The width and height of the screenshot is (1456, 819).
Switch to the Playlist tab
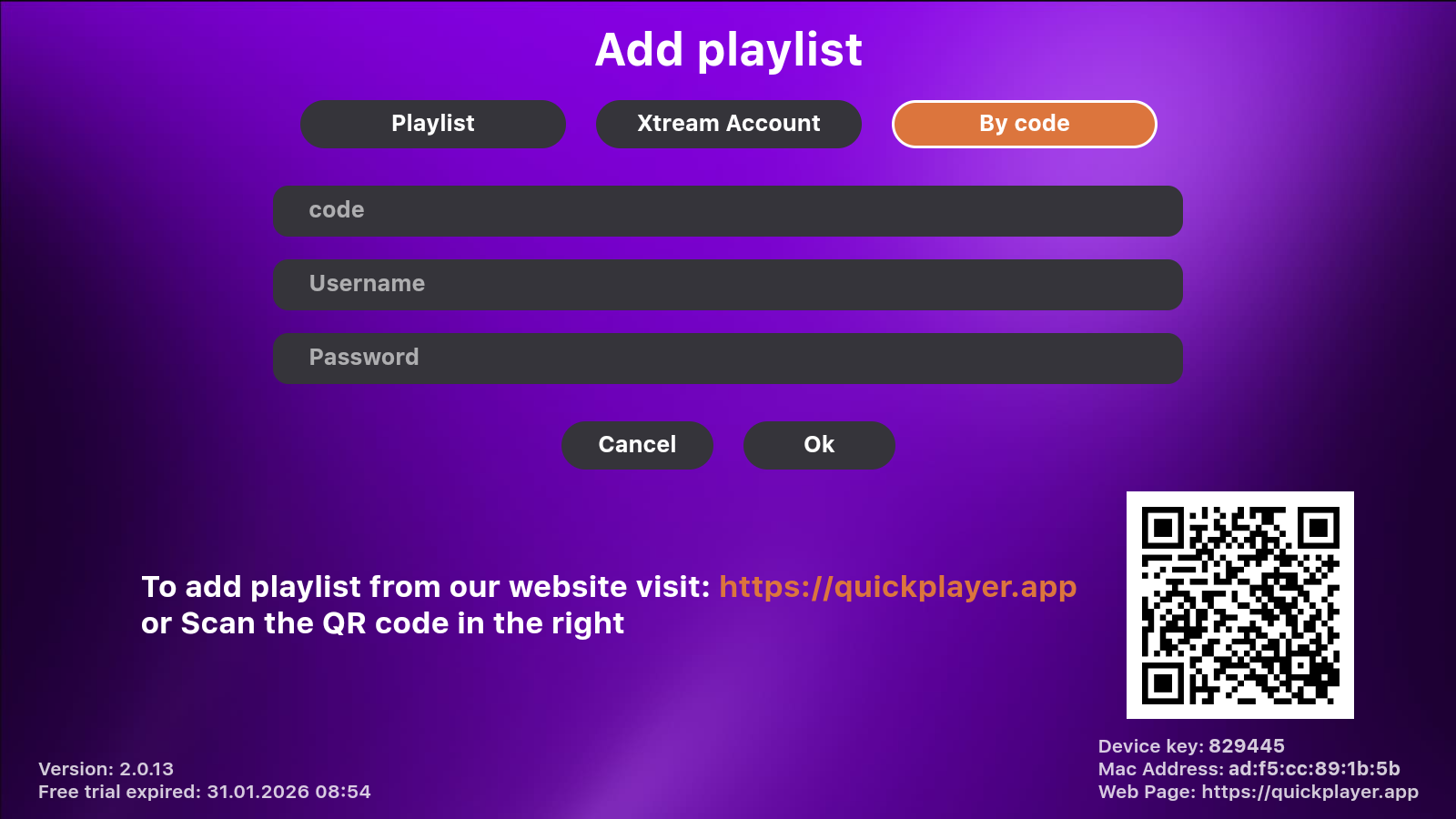(433, 124)
